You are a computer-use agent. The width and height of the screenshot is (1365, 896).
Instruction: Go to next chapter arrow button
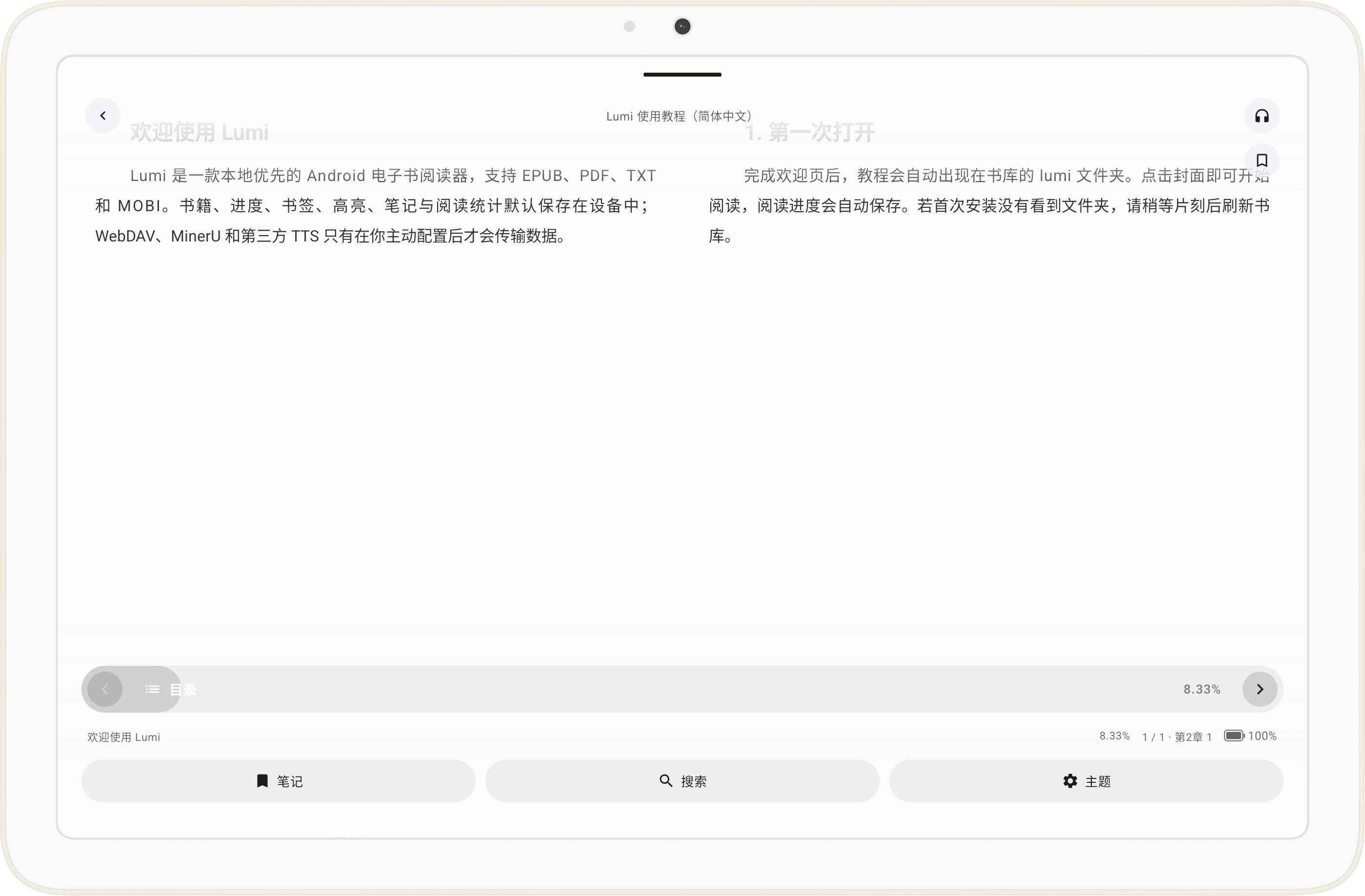click(x=1260, y=689)
